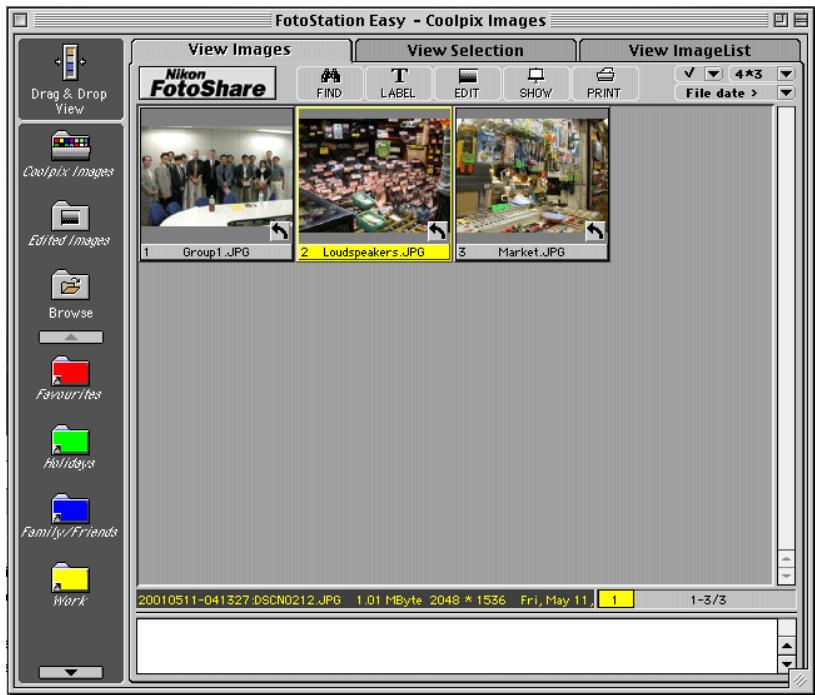Click the window collapse box
The image size is (815, 695).
pyautogui.click(x=800, y=20)
